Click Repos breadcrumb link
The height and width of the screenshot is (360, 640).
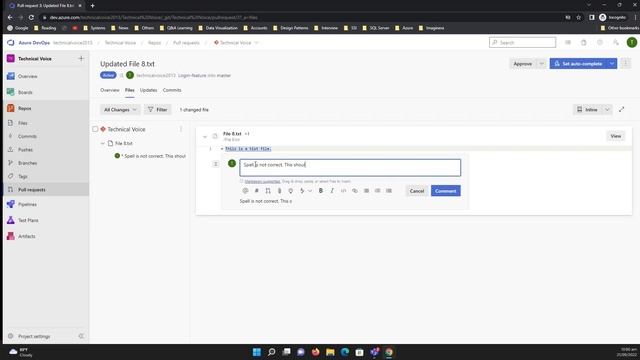coord(154,42)
